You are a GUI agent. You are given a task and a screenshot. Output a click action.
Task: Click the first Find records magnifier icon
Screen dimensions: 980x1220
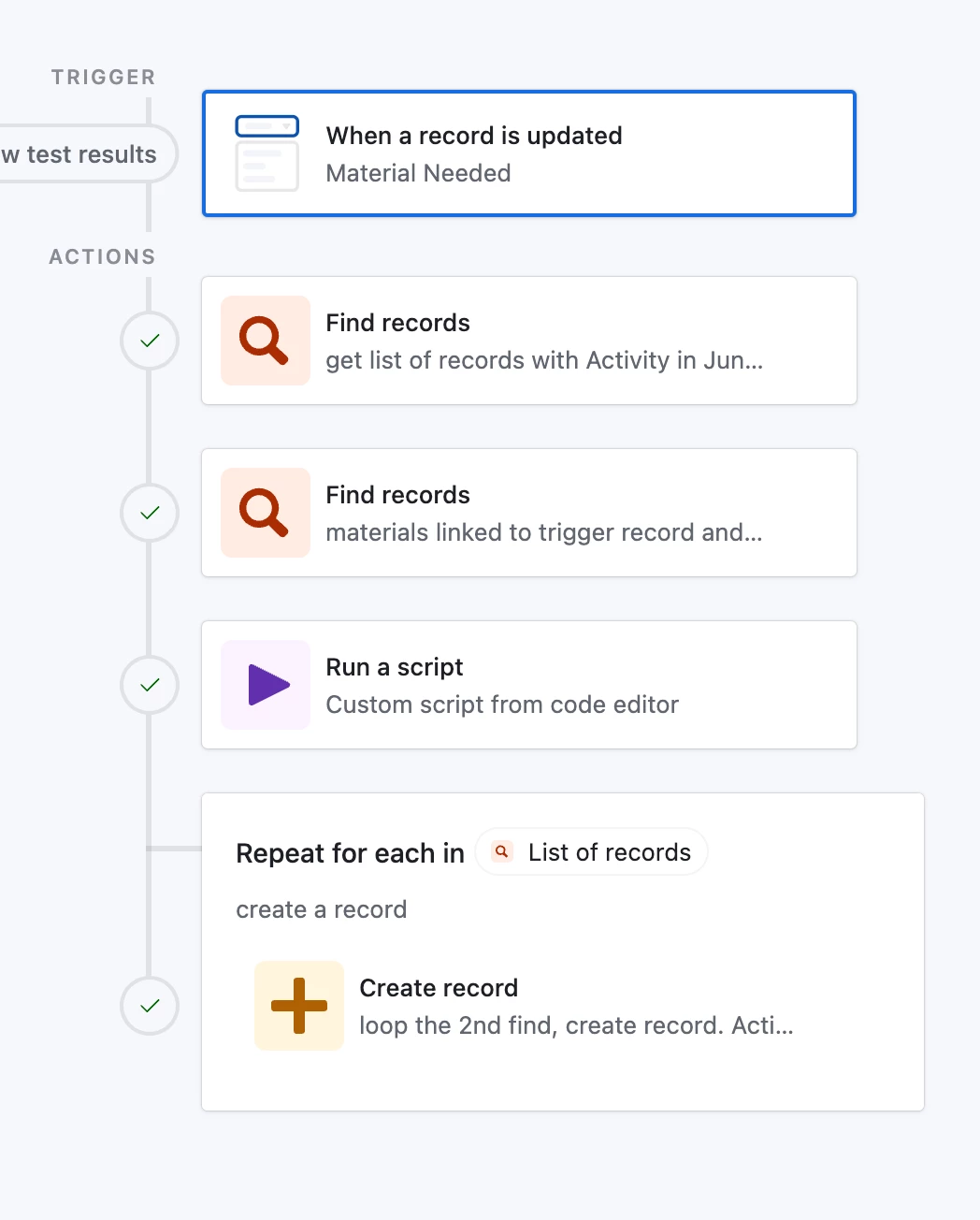265,341
